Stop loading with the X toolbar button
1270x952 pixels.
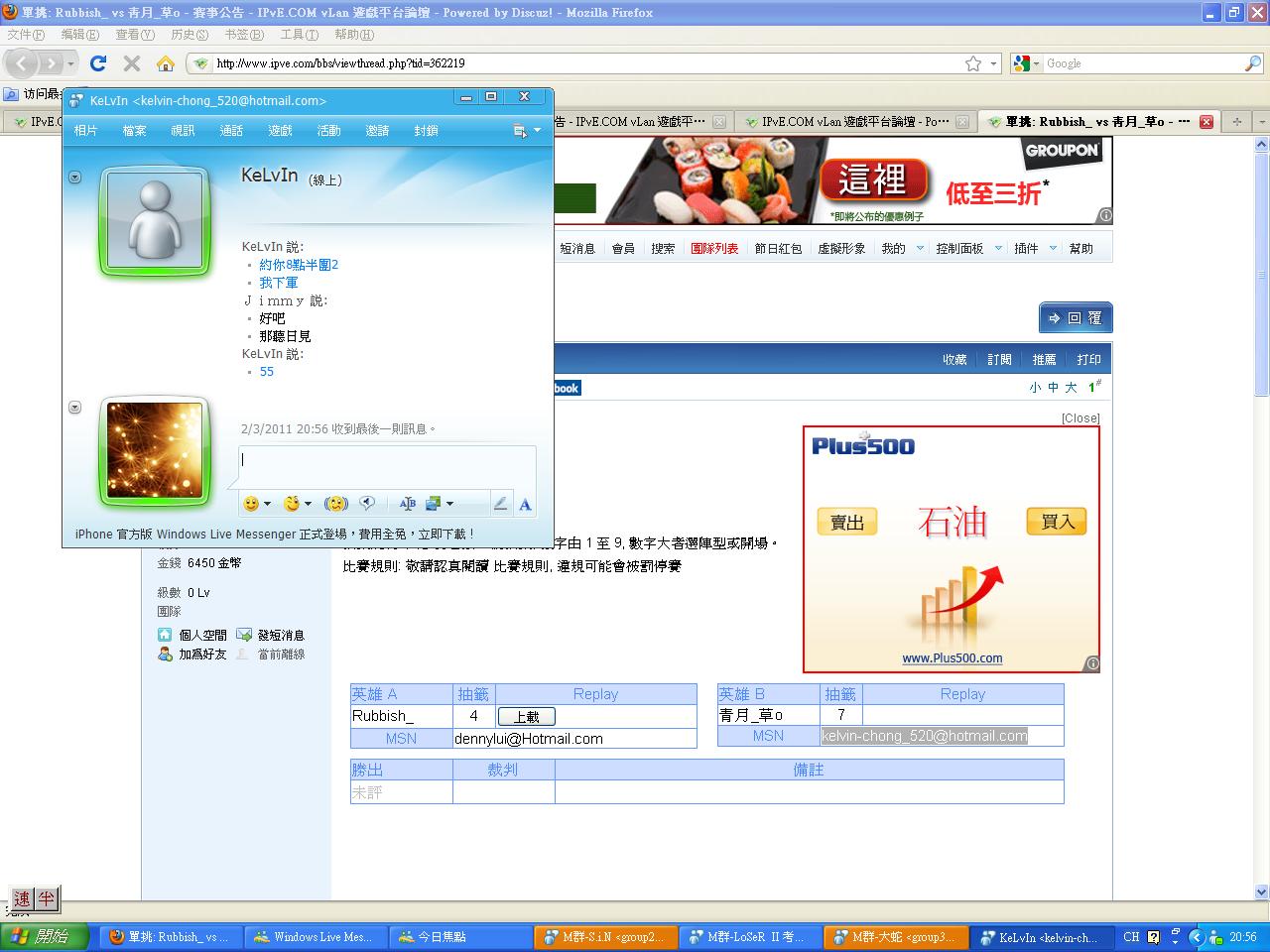pyautogui.click(x=132, y=63)
